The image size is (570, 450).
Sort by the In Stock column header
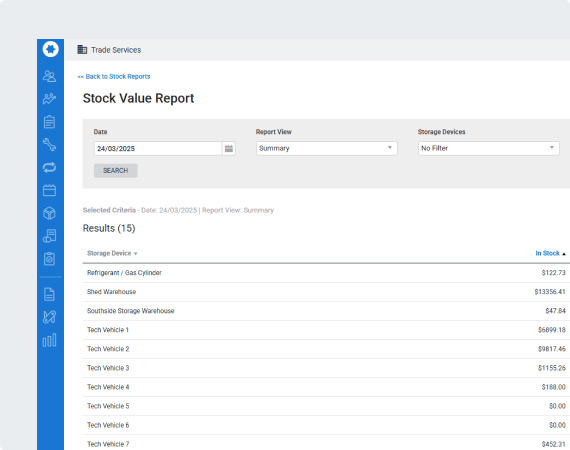click(x=550, y=253)
